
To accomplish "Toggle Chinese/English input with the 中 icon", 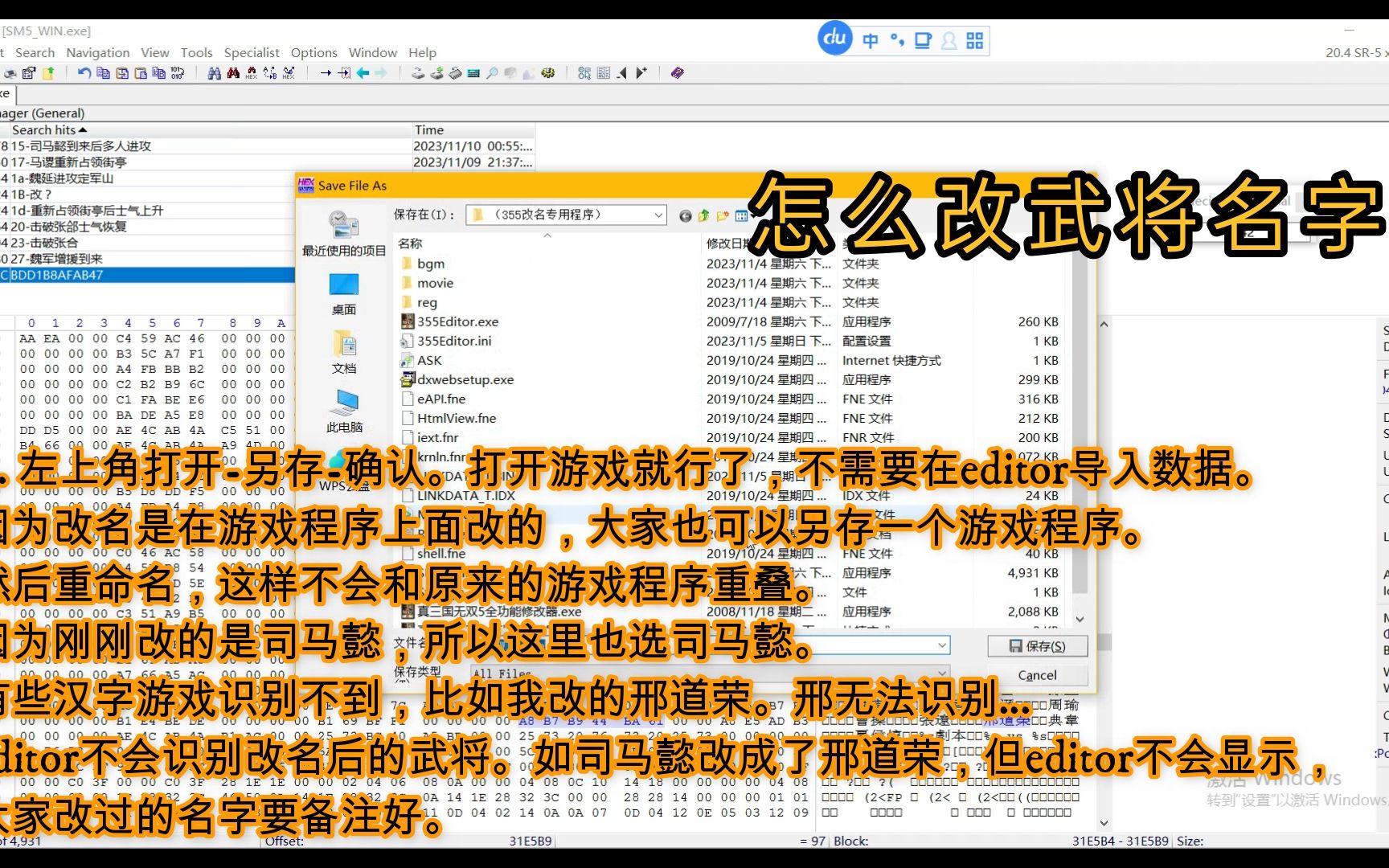I will (x=870, y=39).
